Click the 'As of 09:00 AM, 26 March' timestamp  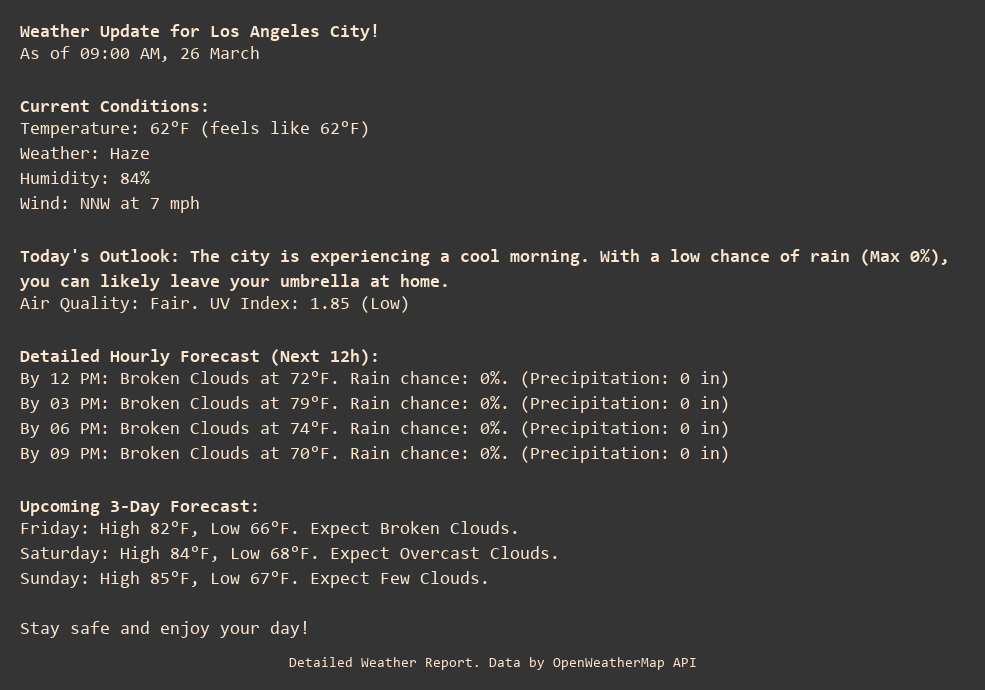[x=139, y=53]
